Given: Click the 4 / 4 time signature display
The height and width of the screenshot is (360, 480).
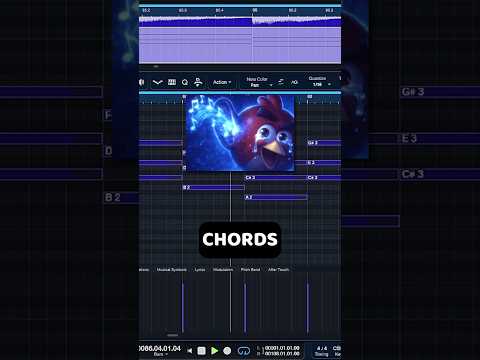Looking at the screenshot, I should tap(322, 348).
